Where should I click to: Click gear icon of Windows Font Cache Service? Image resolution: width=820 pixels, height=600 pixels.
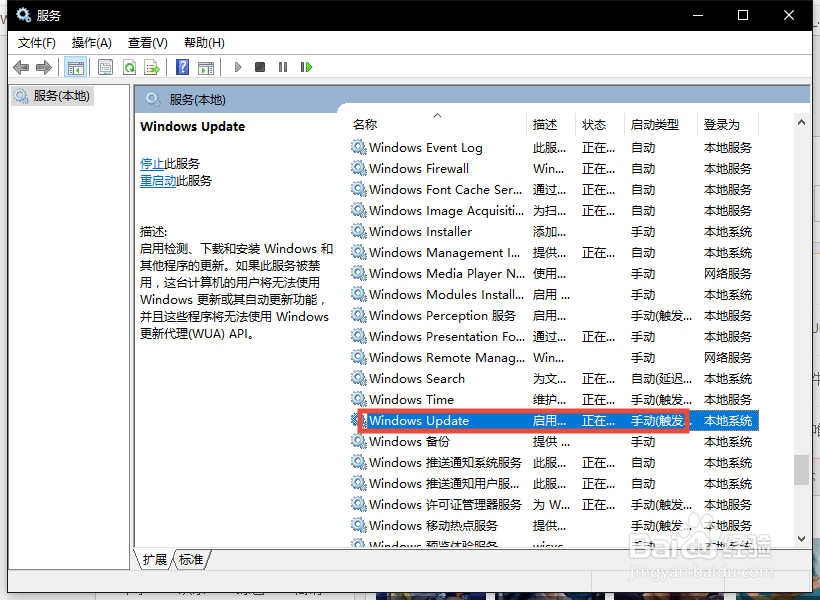tap(358, 189)
